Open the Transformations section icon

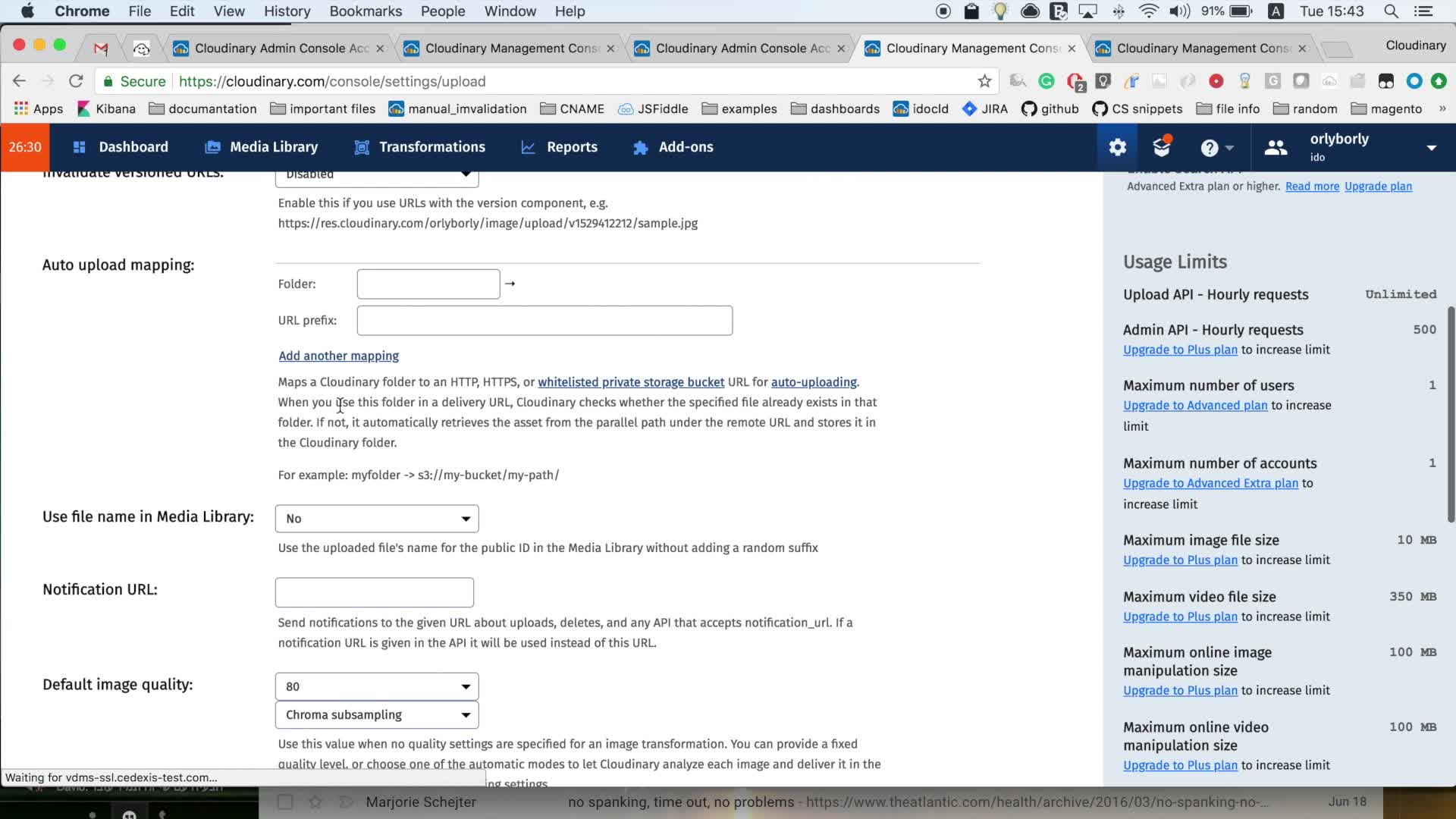360,147
